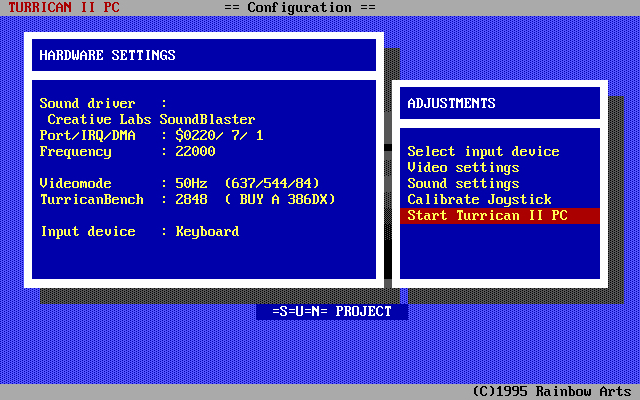
Task: Click the '== Configuration ==' header
Action: (x=300, y=7)
